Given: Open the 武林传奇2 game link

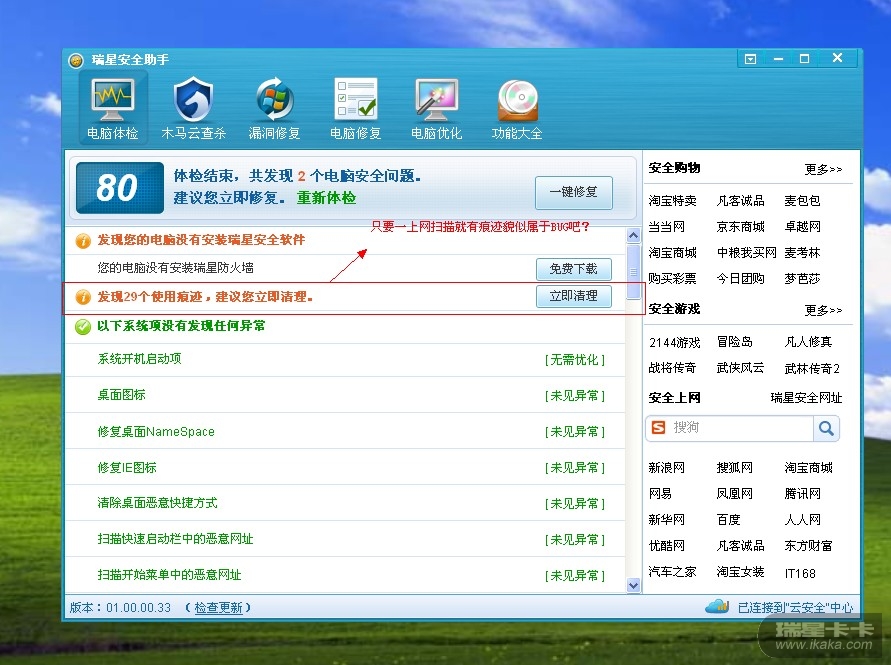Looking at the screenshot, I should (812, 368).
